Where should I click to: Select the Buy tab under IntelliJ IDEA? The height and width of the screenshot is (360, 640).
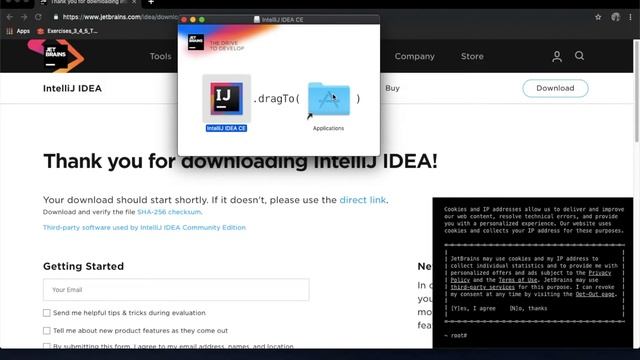(392, 88)
